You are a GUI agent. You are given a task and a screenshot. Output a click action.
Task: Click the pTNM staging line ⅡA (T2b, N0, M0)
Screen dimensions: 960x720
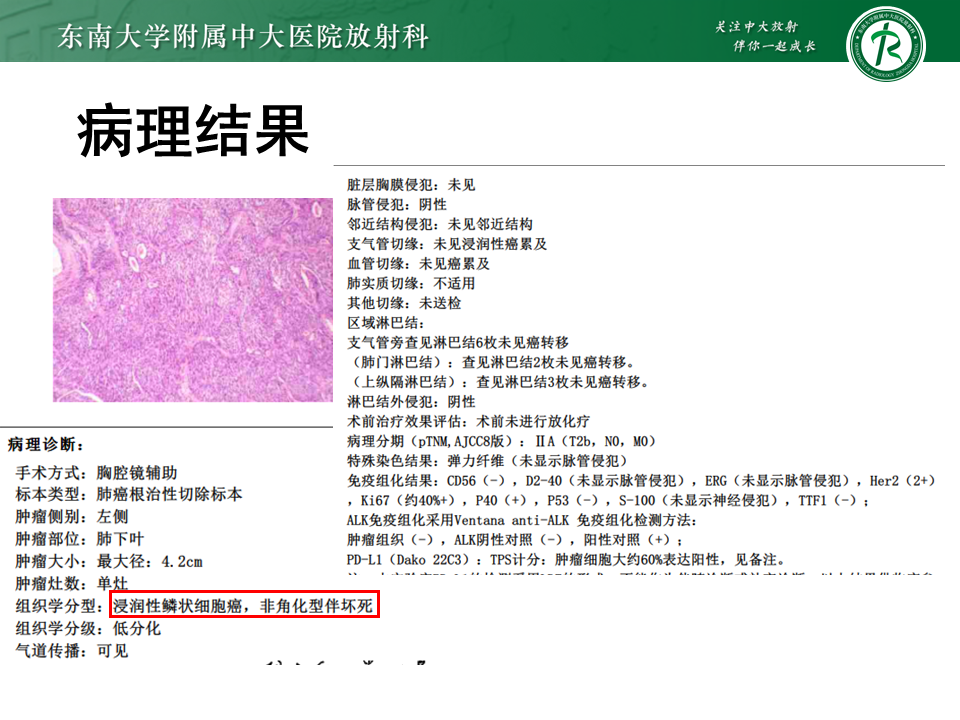(x=502, y=441)
